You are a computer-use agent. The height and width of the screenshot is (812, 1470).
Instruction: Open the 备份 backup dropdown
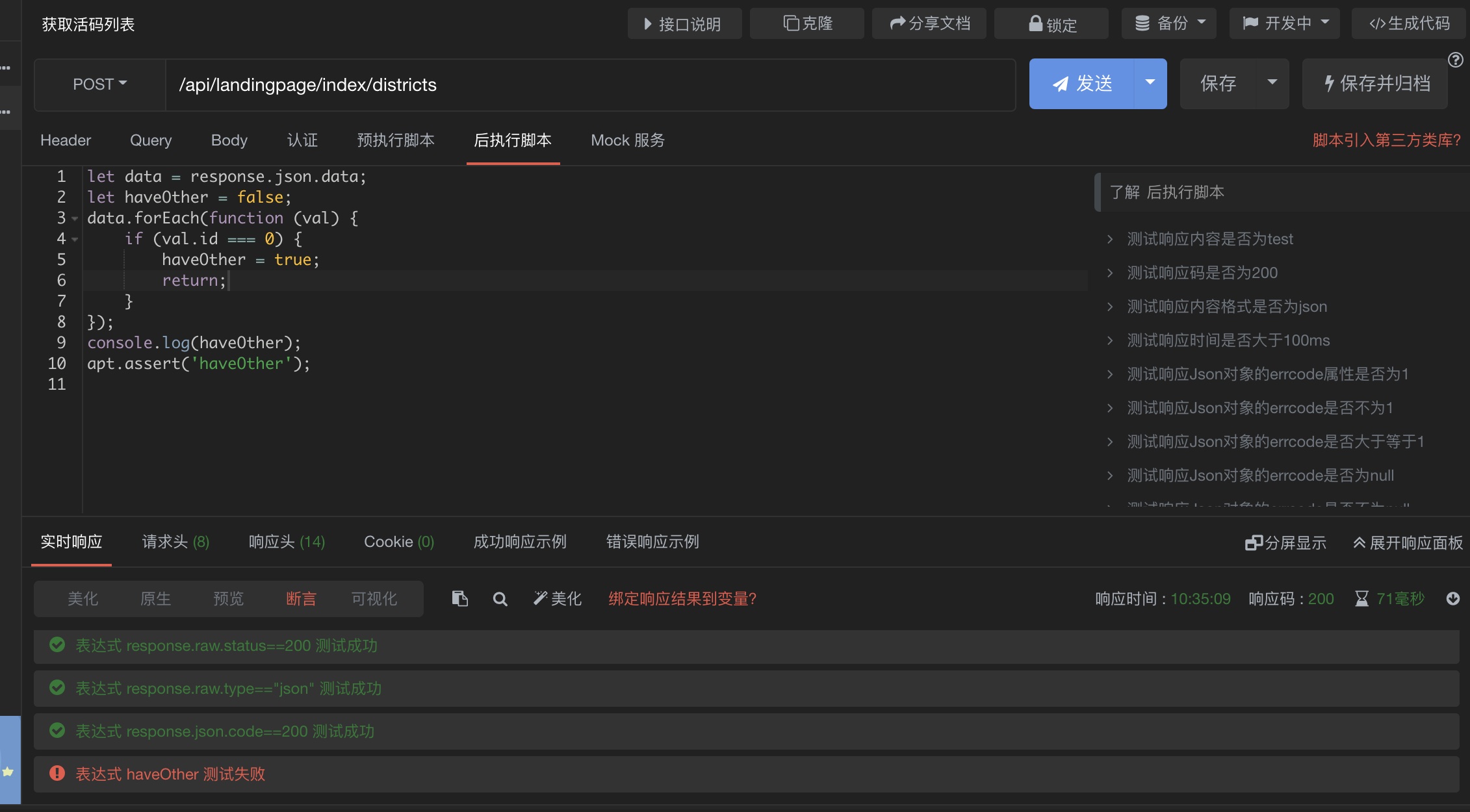[x=1169, y=24]
